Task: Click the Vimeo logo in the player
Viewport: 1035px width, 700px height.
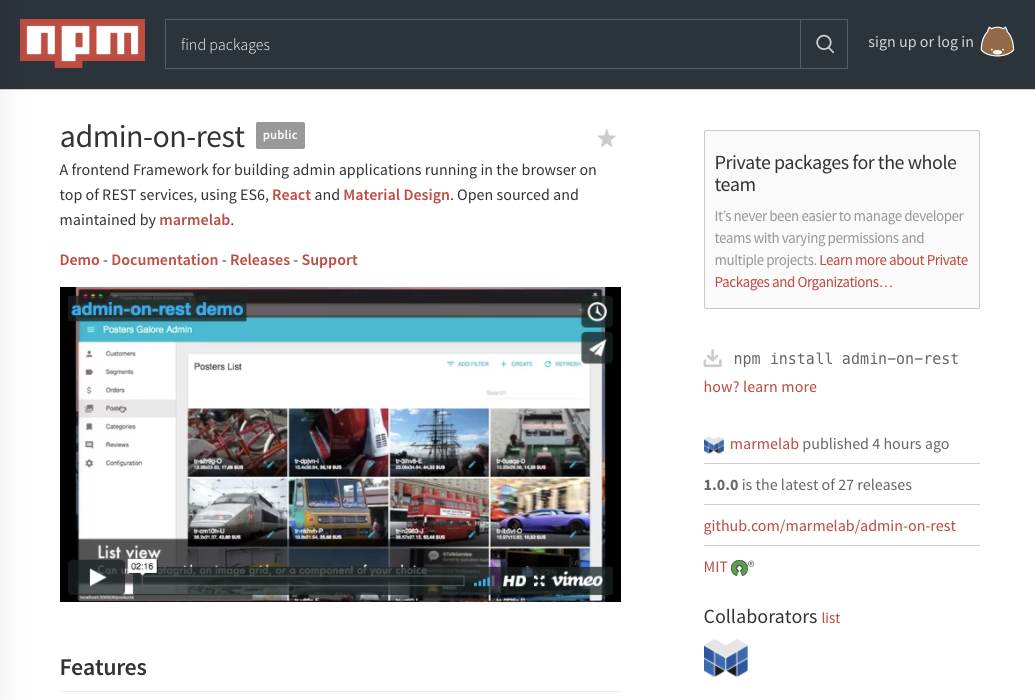Action: pyautogui.click(x=578, y=580)
